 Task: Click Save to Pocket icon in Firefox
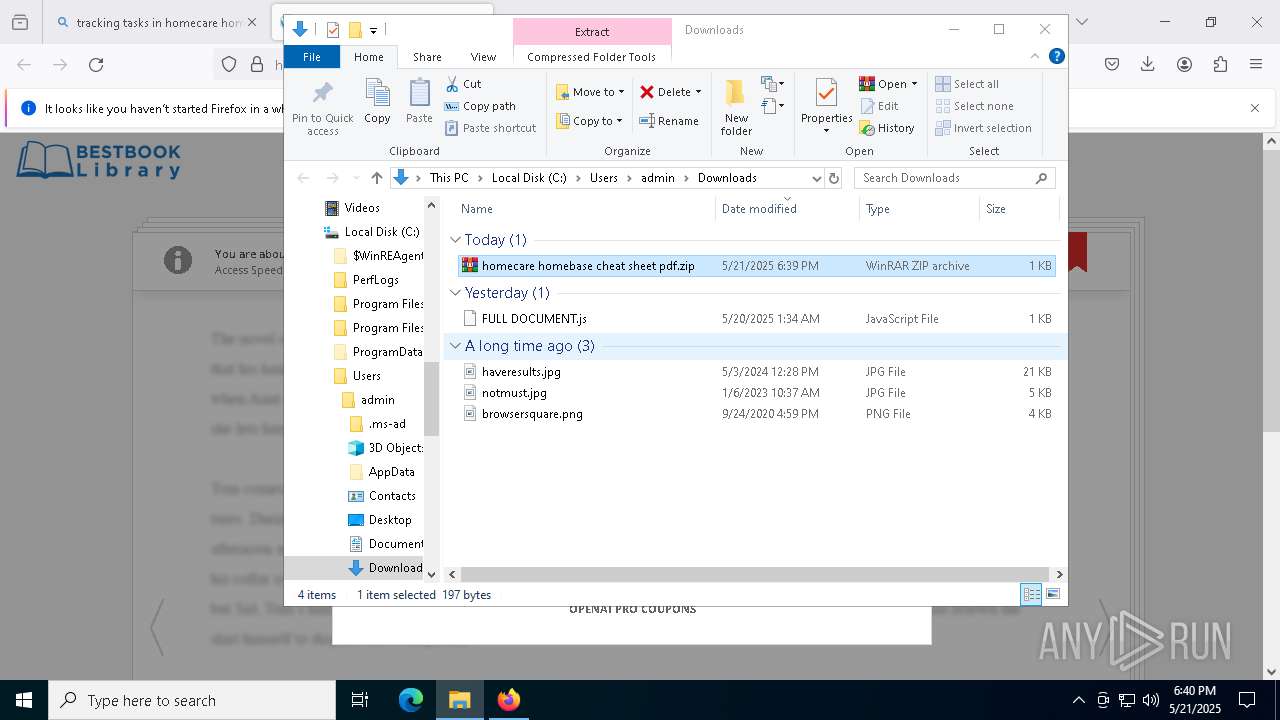[1112, 65]
